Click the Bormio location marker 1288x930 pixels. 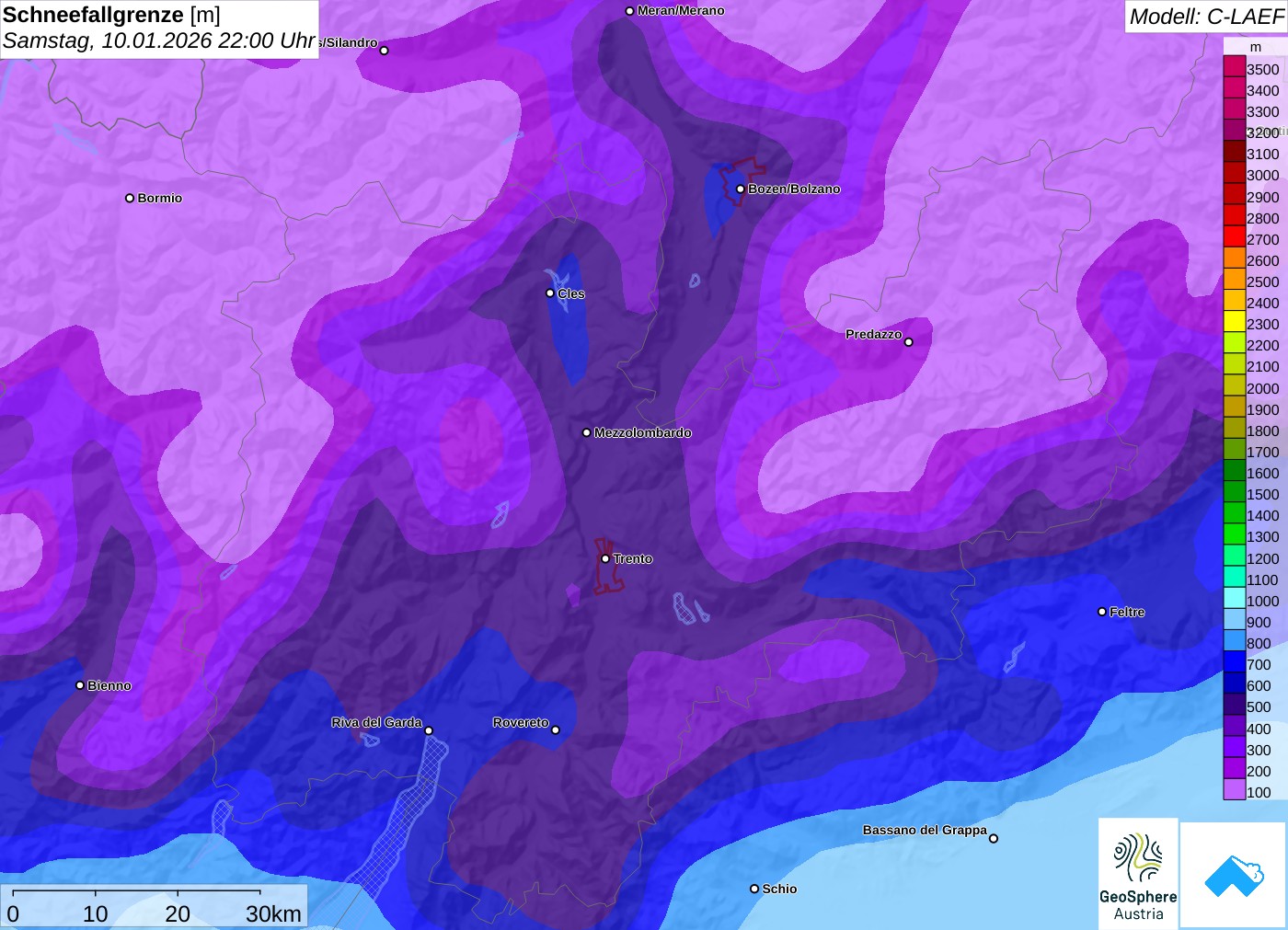[x=130, y=198]
